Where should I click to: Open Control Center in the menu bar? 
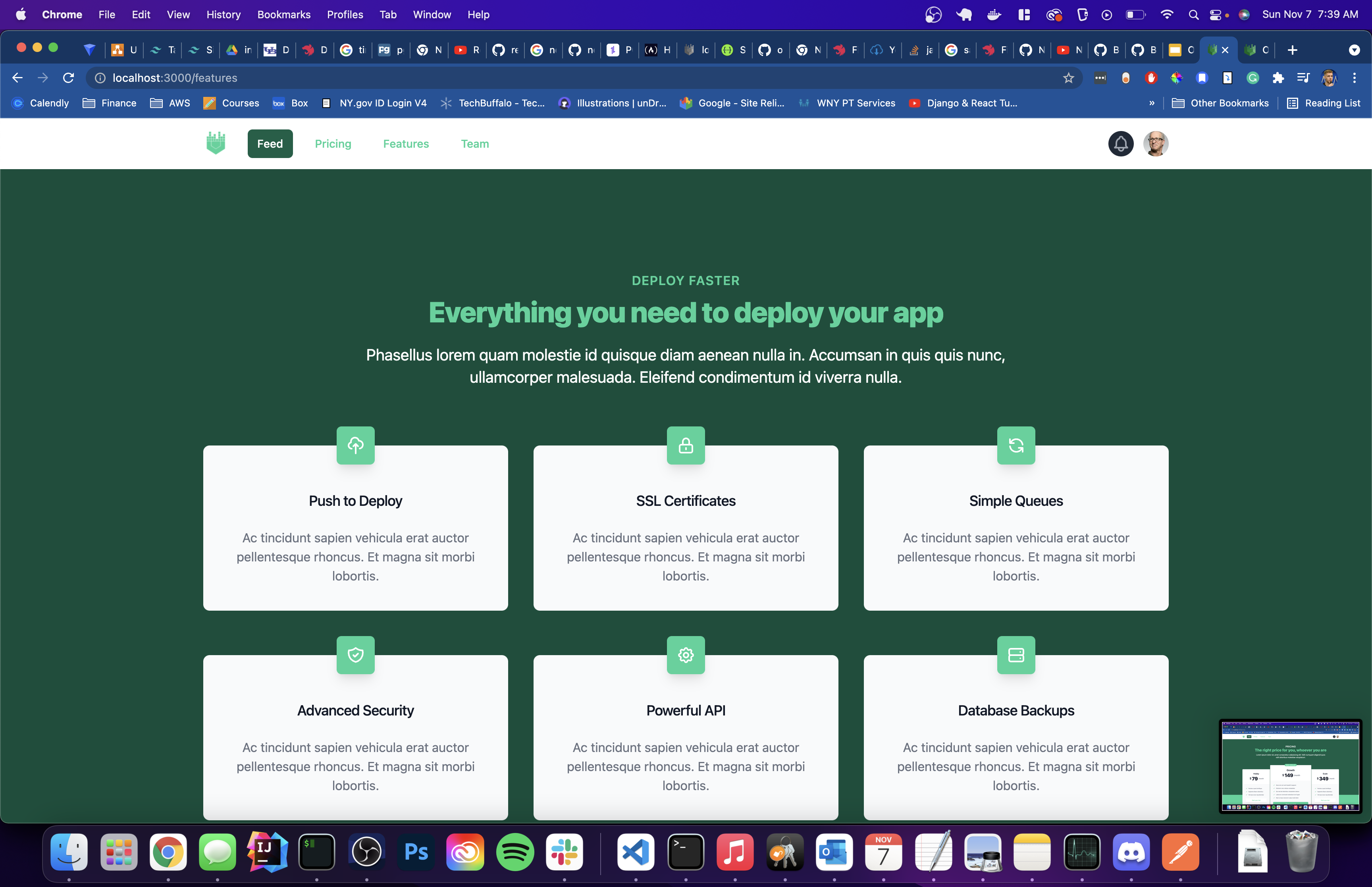(x=1215, y=15)
